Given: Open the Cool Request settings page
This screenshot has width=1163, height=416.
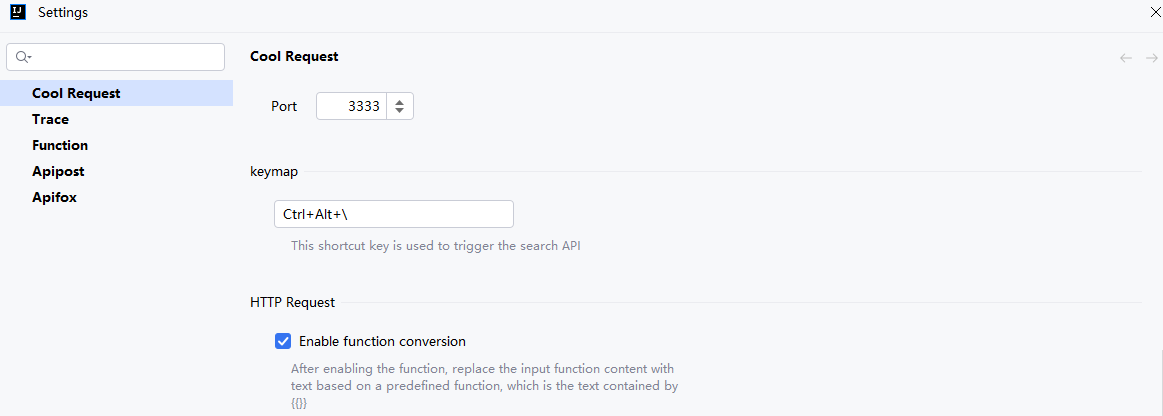Looking at the screenshot, I should pyautogui.click(x=76, y=93).
